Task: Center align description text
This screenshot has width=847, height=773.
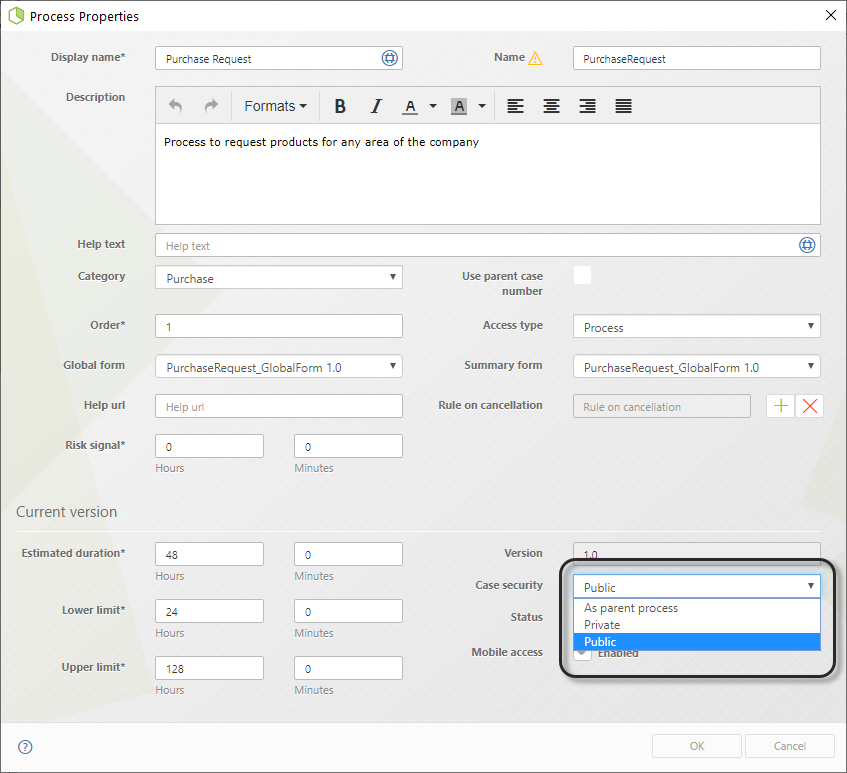Action: click(x=551, y=106)
